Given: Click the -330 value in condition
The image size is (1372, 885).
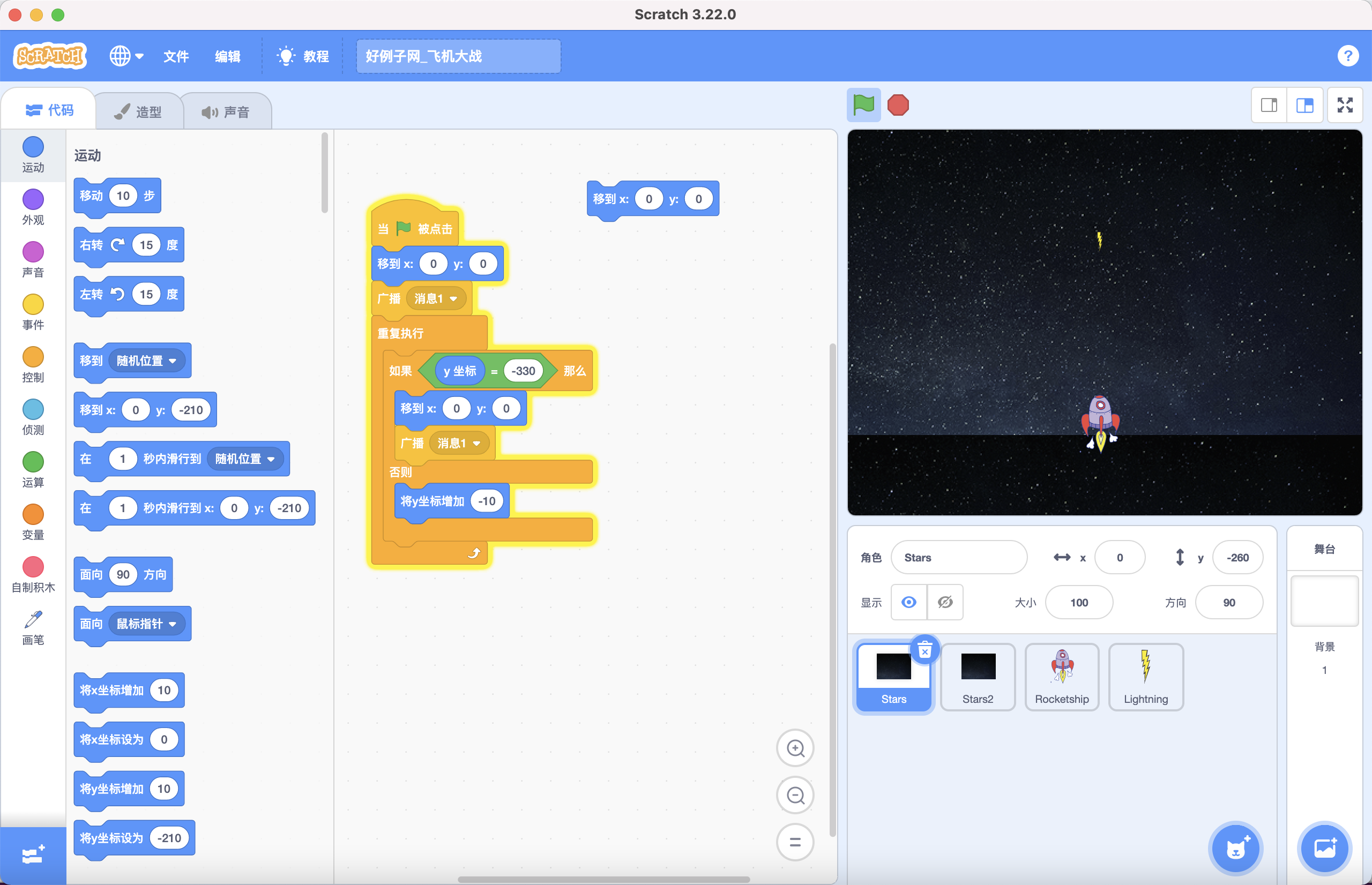Looking at the screenshot, I should pos(523,371).
